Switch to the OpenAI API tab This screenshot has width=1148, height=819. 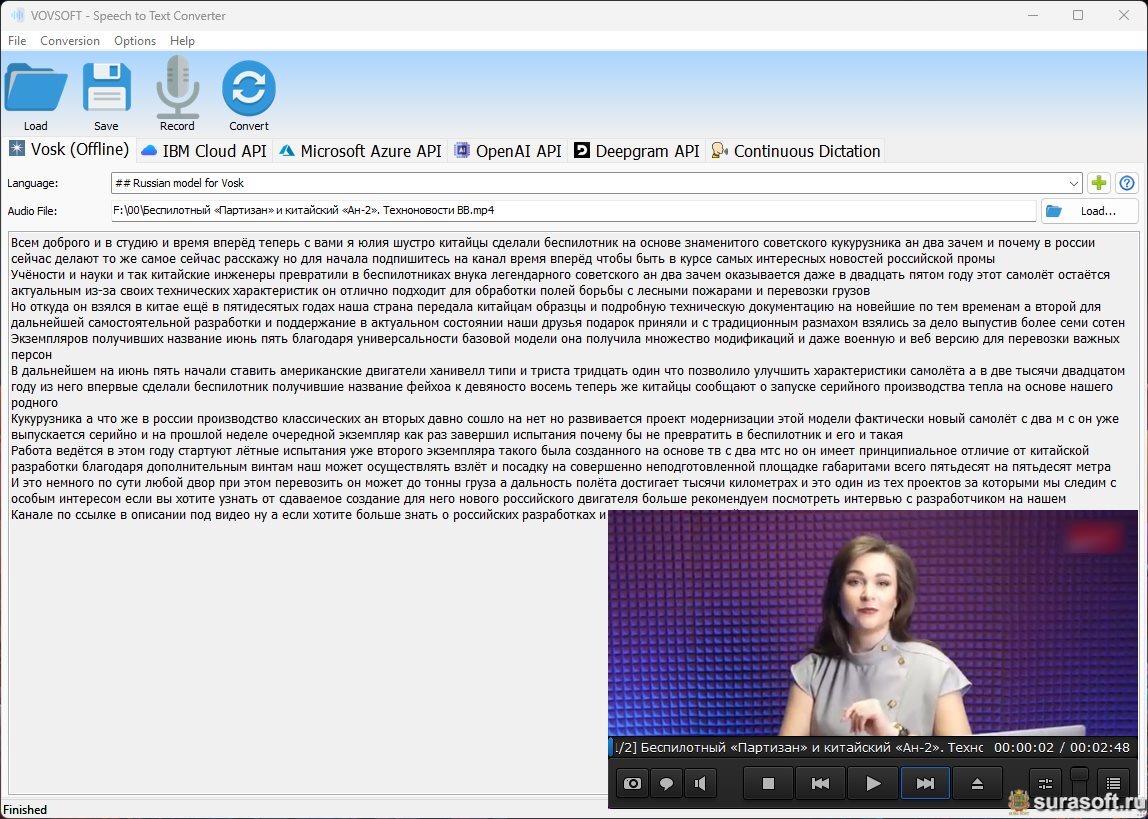pyautogui.click(x=508, y=151)
